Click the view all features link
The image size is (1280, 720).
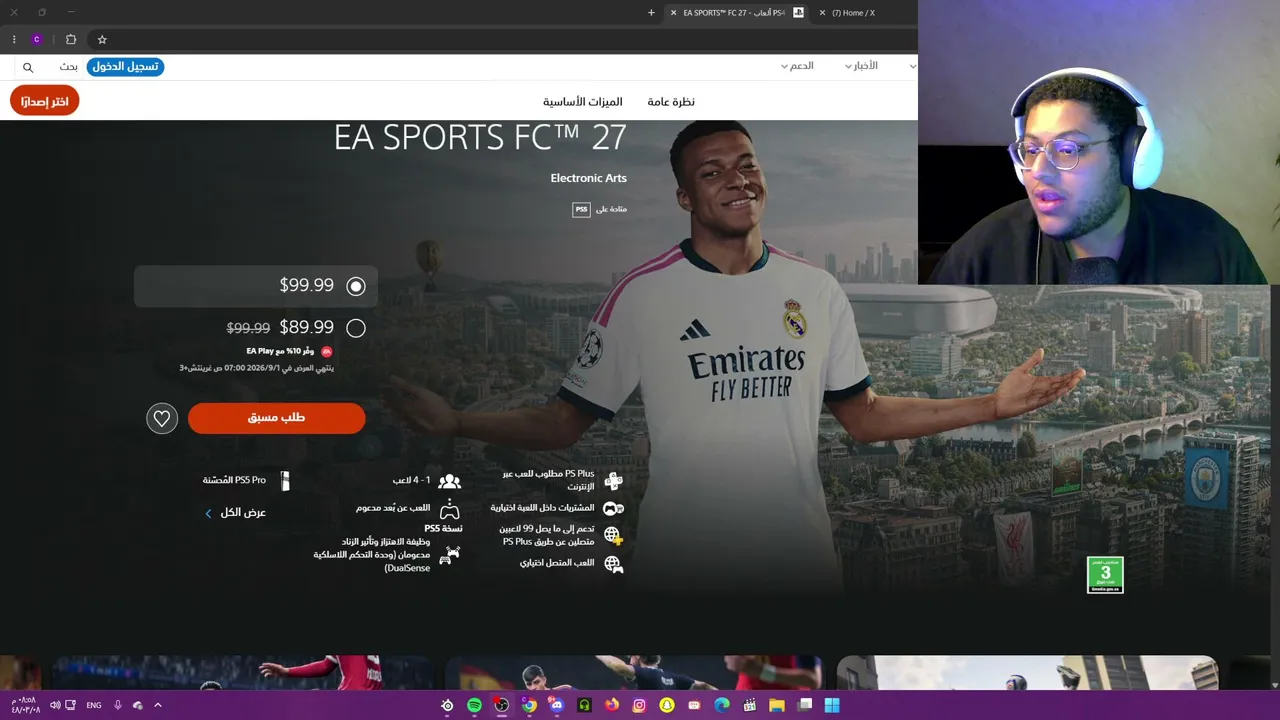point(236,513)
